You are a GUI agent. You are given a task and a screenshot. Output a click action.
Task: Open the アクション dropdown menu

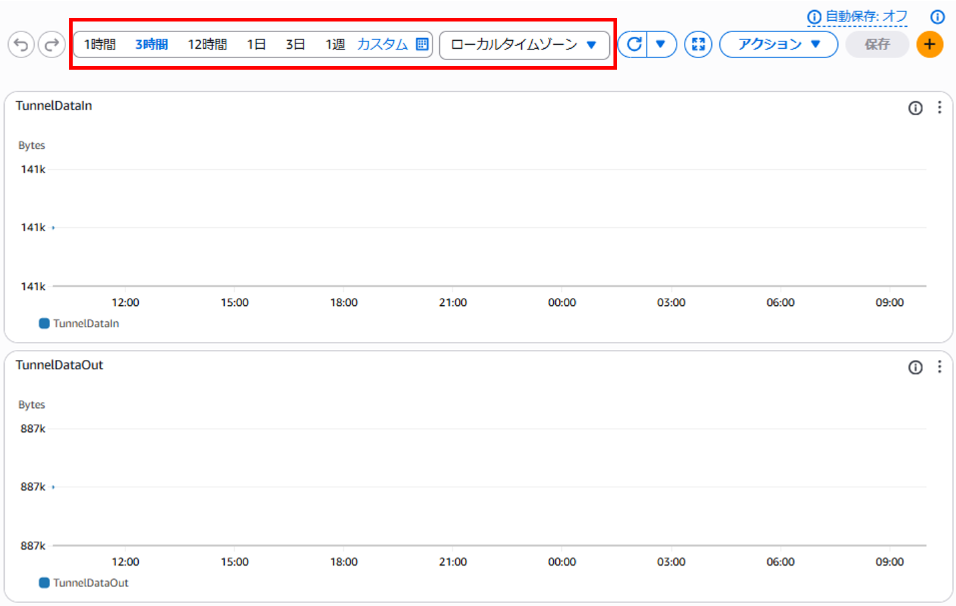779,44
